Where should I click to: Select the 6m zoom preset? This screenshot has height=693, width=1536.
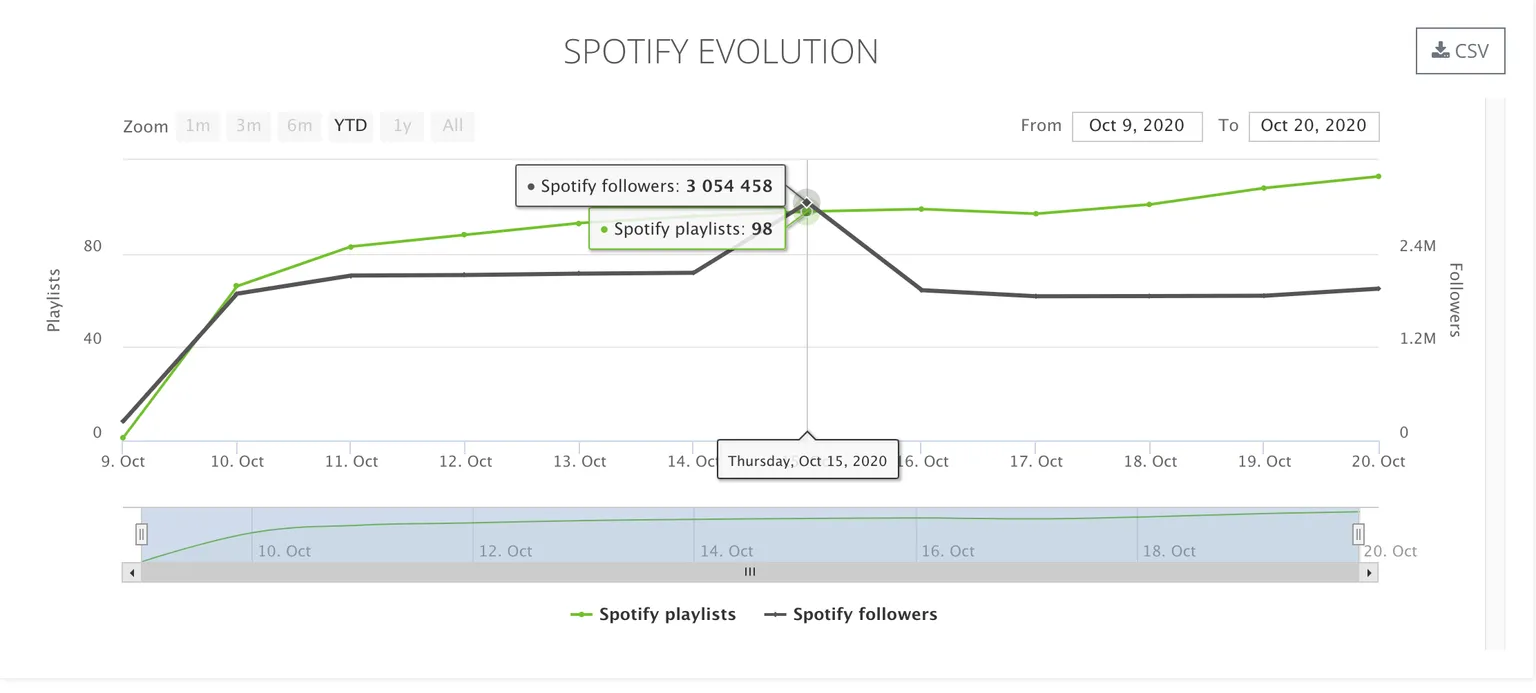299,125
